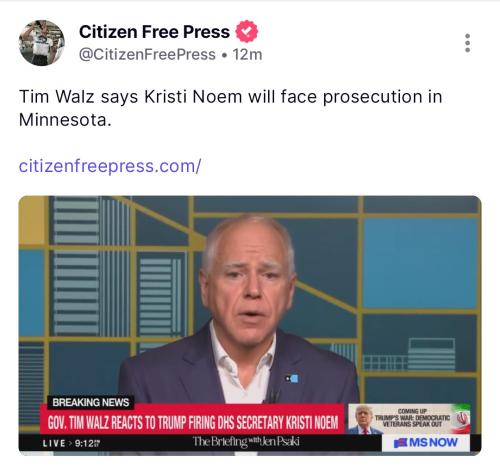Open the @CitizenFreePress handle
Viewport: 500px width, 473px height.
click(147, 54)
